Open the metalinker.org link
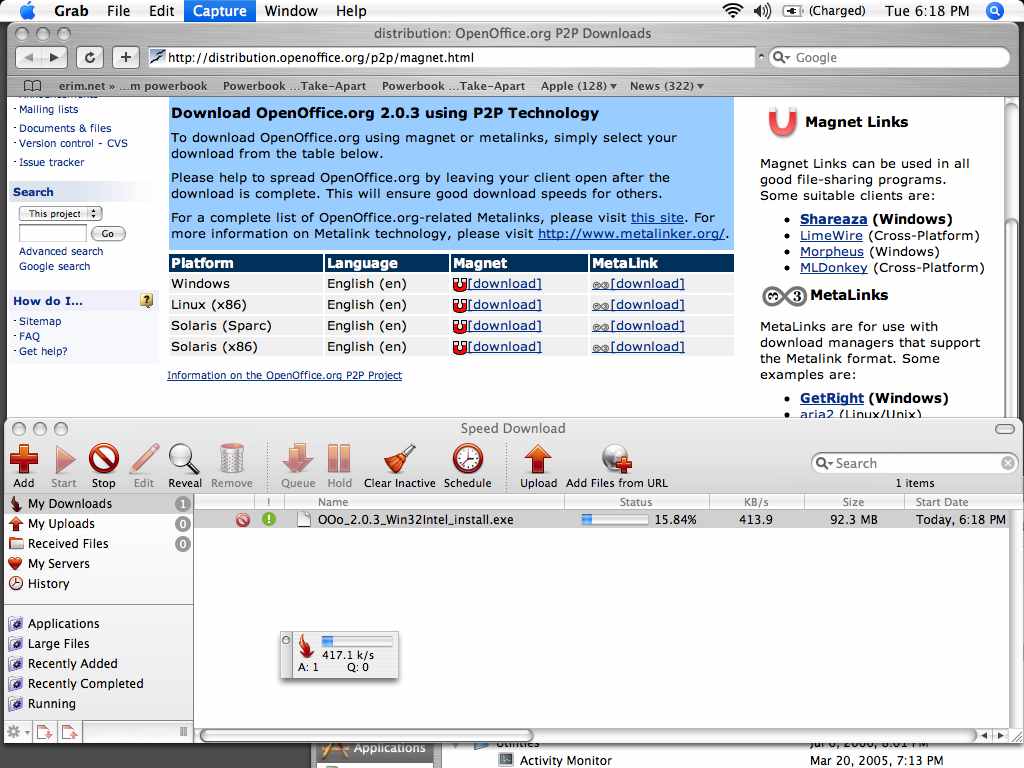1024x768 pixels. click(631, 234)
